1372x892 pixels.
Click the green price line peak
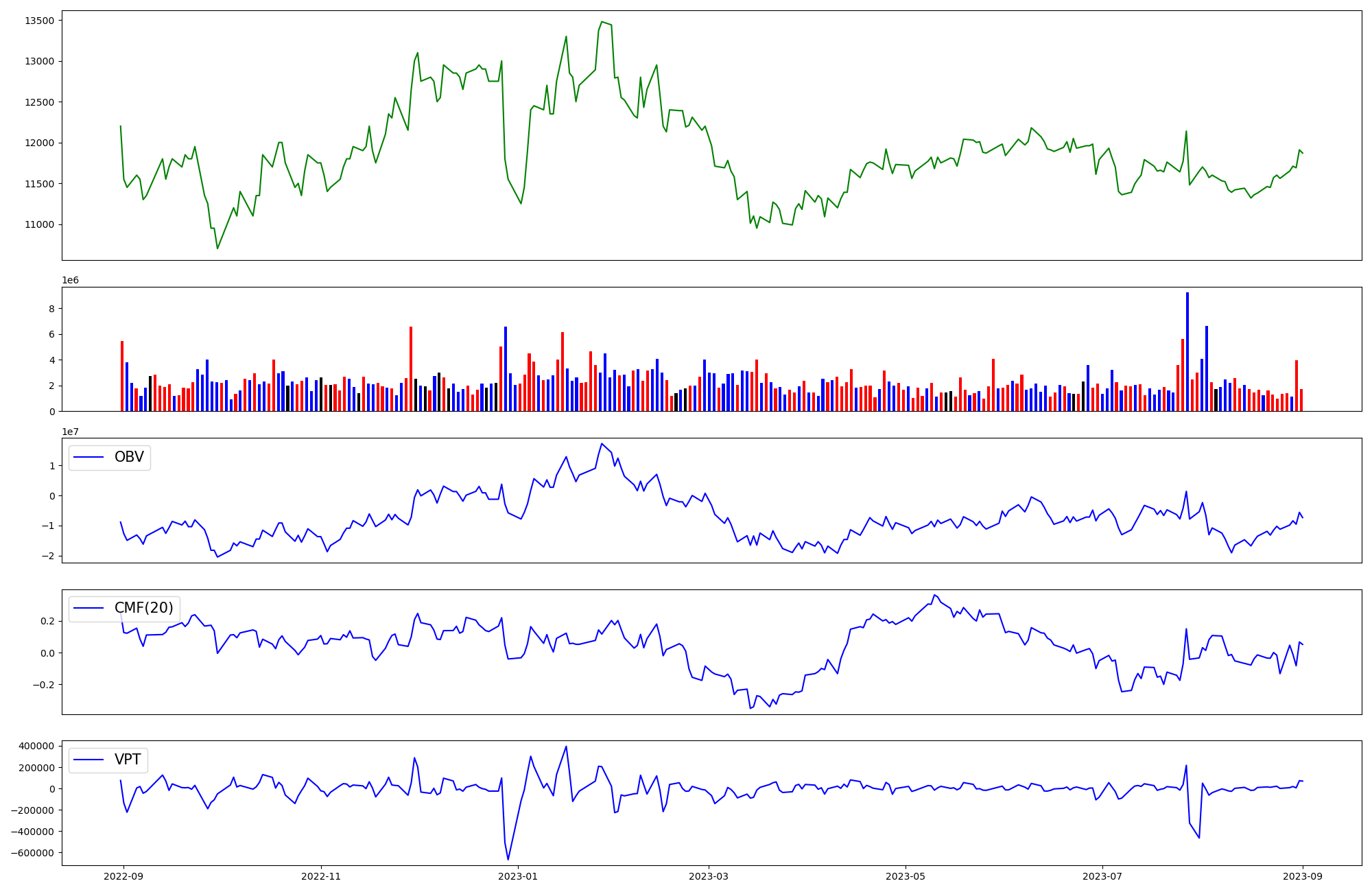point(602,22)
